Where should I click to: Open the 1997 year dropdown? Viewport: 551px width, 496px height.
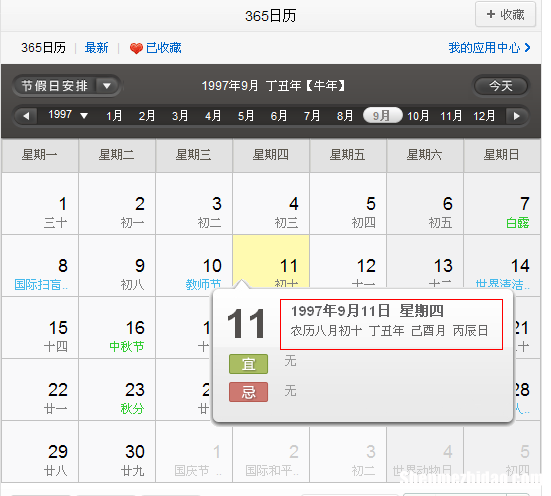point(68,115)
